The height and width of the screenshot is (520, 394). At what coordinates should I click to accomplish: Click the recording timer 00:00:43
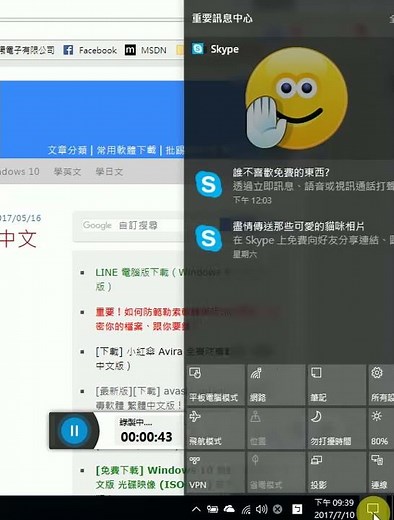click(146, 437)
